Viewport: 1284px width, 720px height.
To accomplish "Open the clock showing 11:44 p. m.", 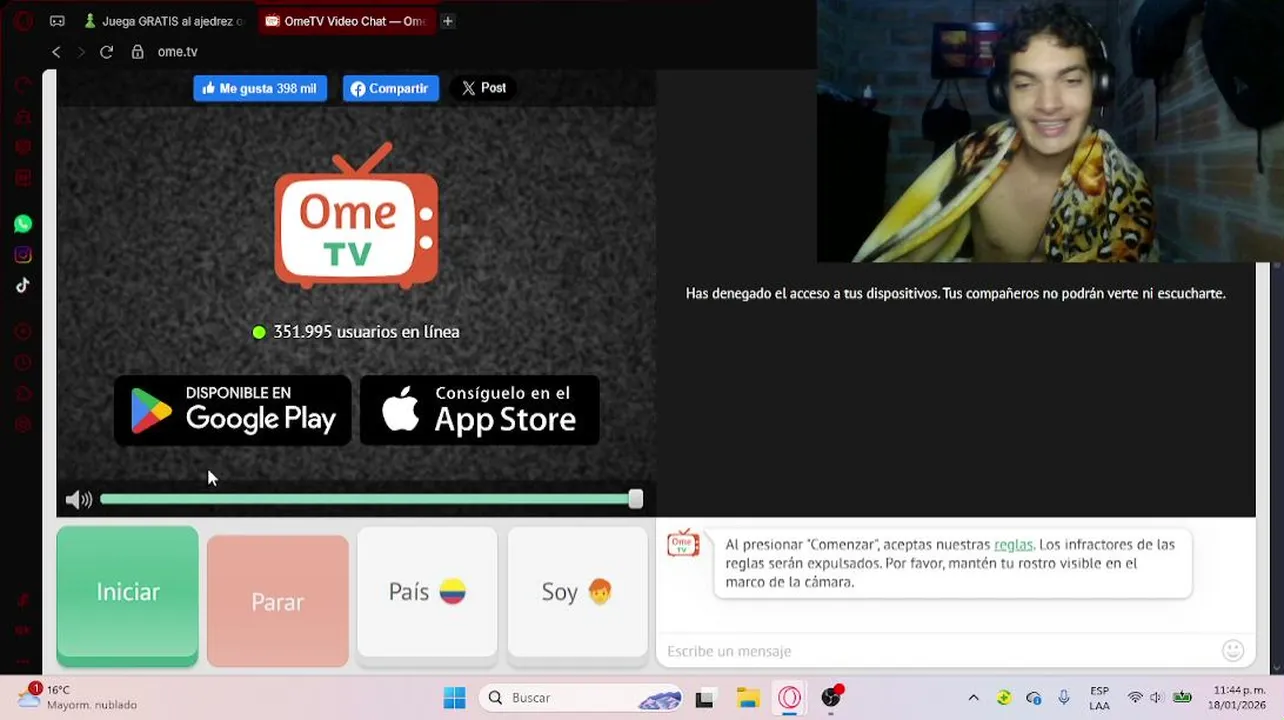I will [x=1238, y=698].
